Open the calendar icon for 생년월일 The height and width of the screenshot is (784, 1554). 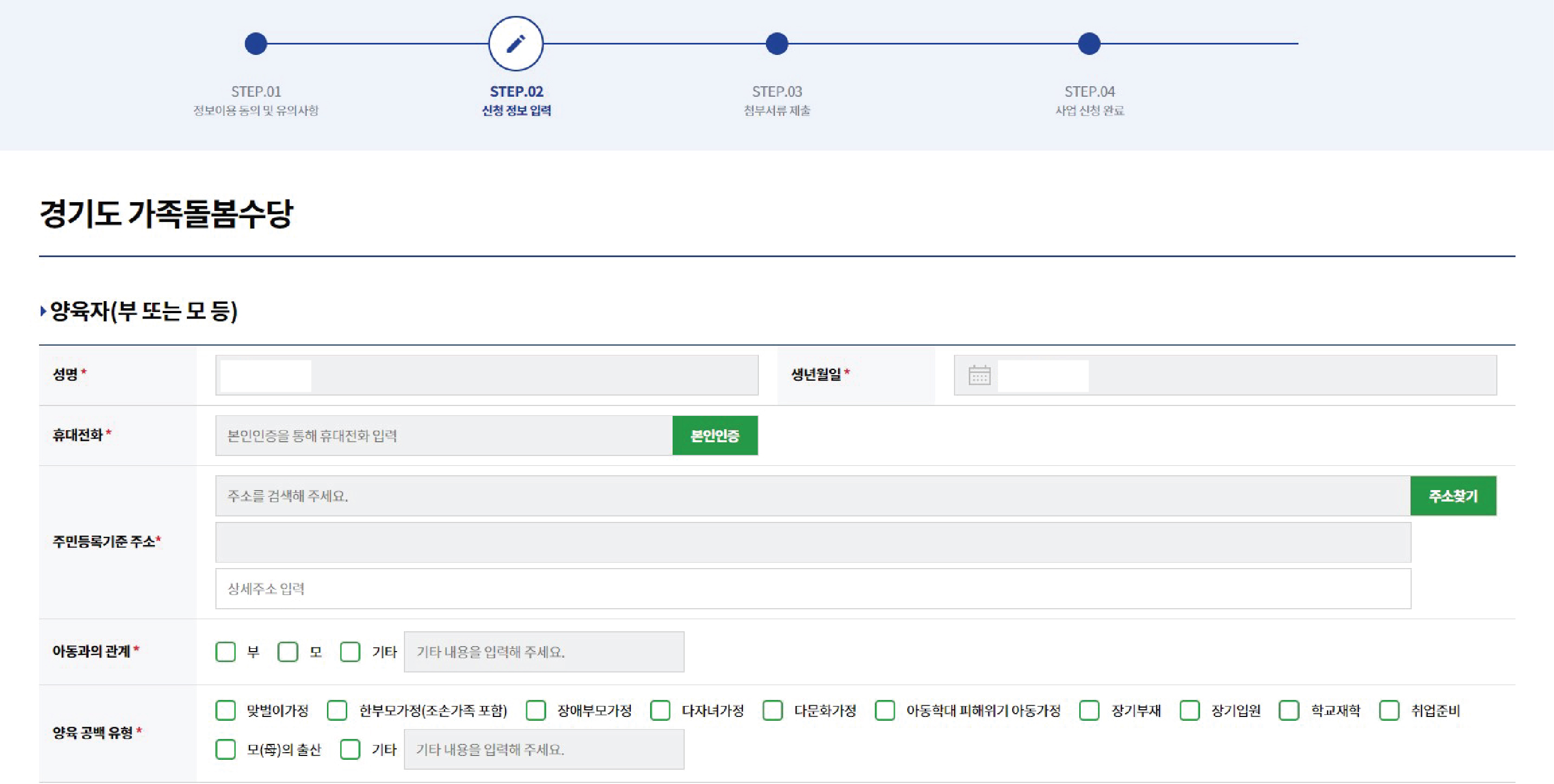tap(979, 375)
